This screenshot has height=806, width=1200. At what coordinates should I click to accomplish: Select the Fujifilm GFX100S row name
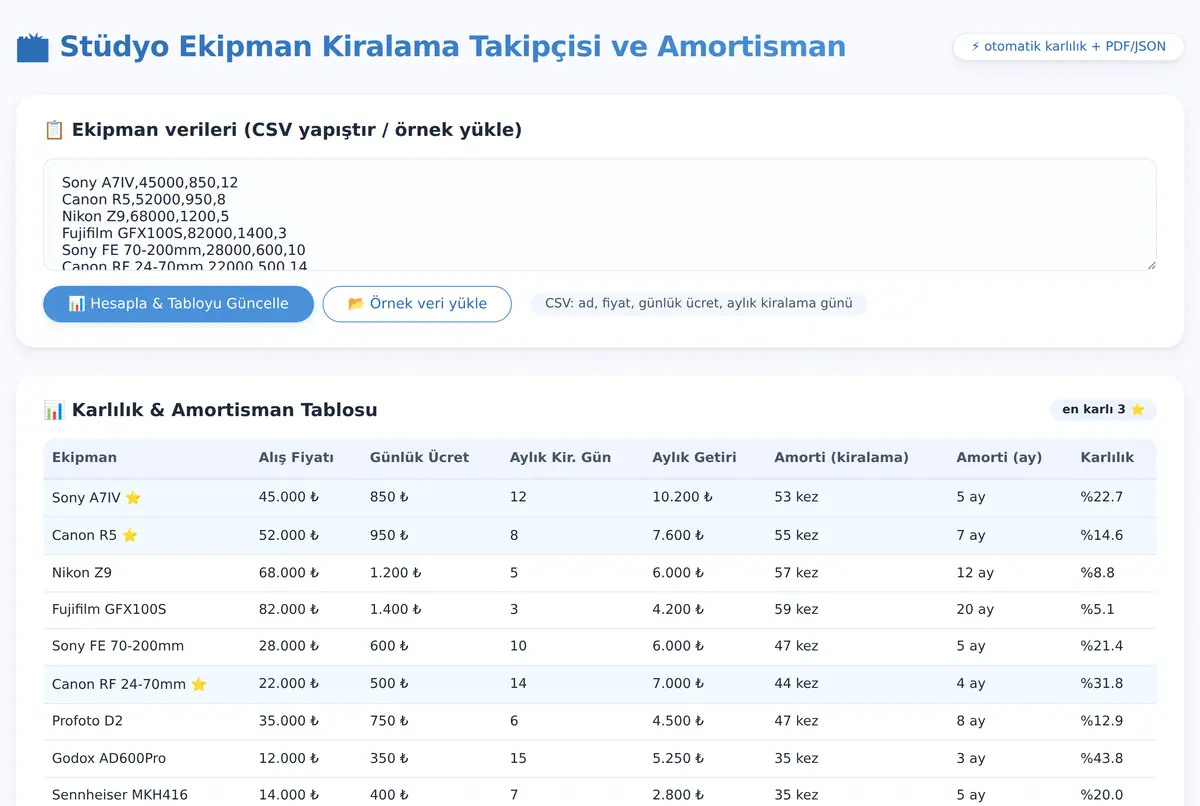[x=109, y=609]
